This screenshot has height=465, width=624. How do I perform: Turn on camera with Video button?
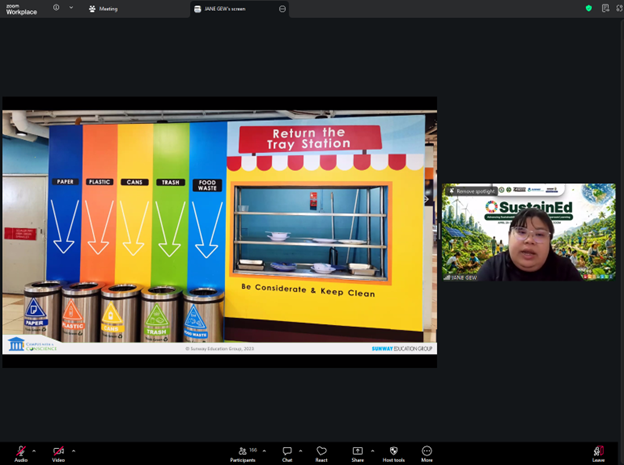coord(58,452)
